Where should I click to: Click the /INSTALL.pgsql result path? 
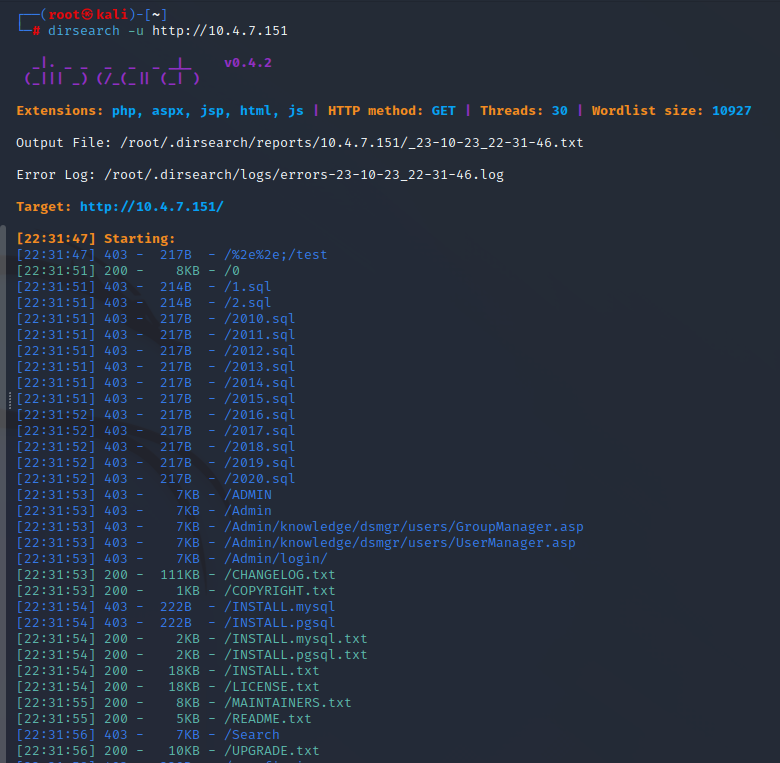pyautogui.click(x=280, y=622)
